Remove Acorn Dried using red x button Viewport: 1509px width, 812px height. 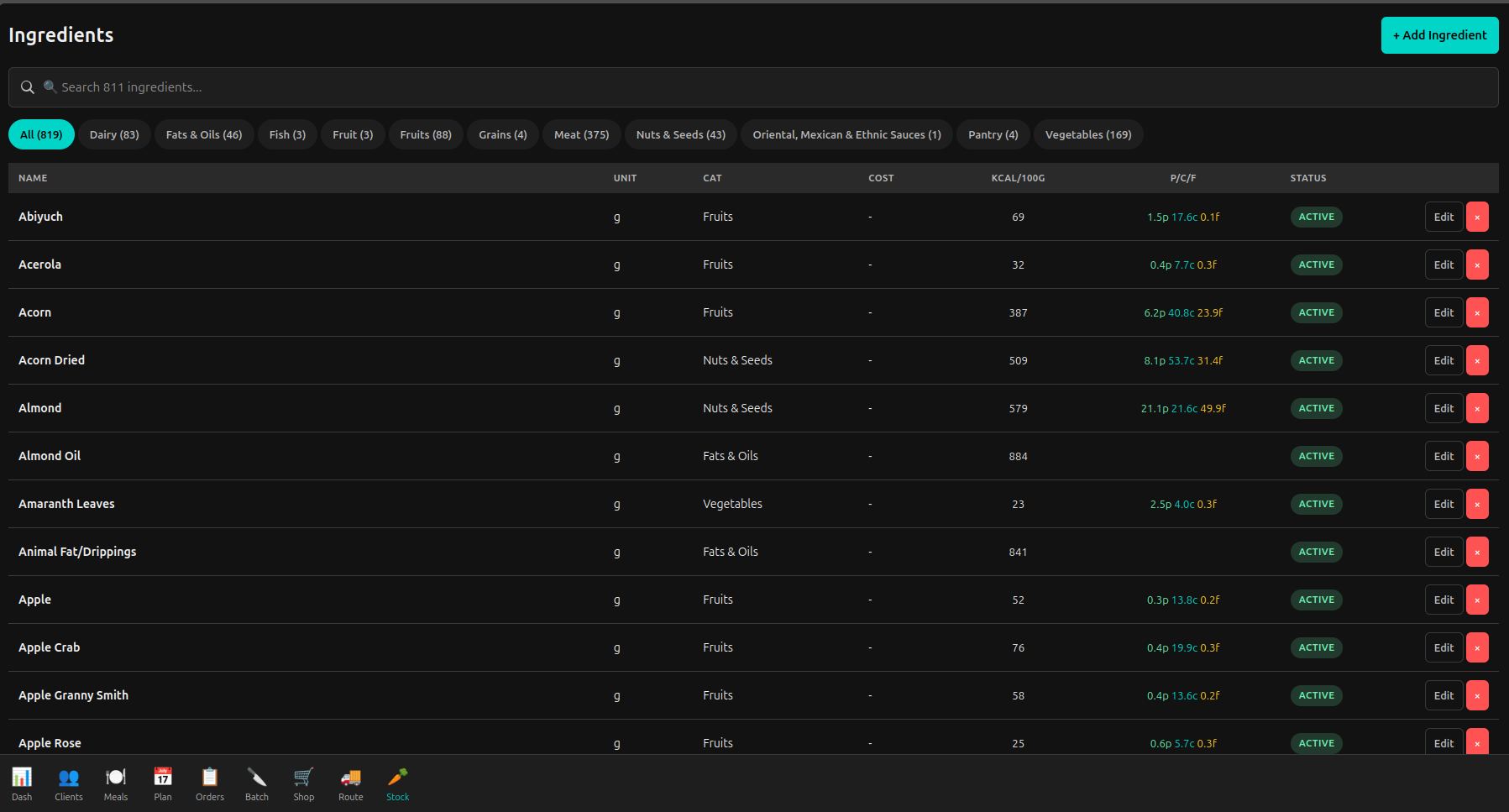tap(1477, 360)
